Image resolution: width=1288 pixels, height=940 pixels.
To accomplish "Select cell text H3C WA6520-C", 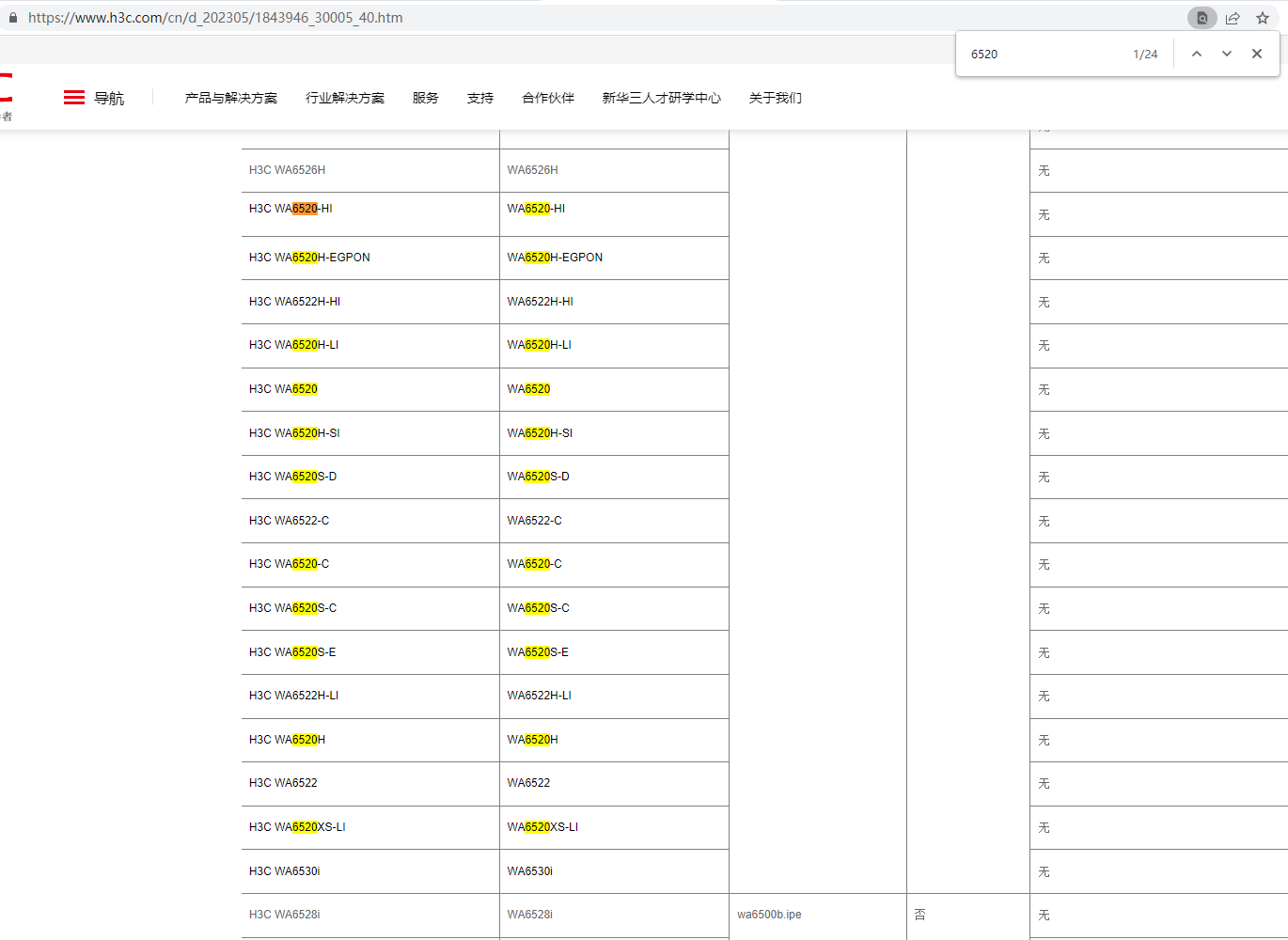I will tap(289, 564).
